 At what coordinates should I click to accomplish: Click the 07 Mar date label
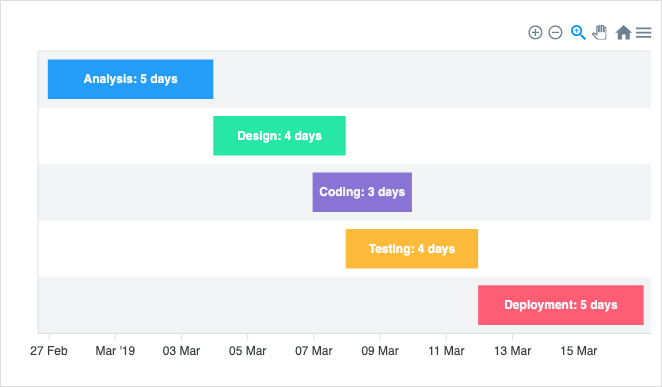tap(314, 351)
